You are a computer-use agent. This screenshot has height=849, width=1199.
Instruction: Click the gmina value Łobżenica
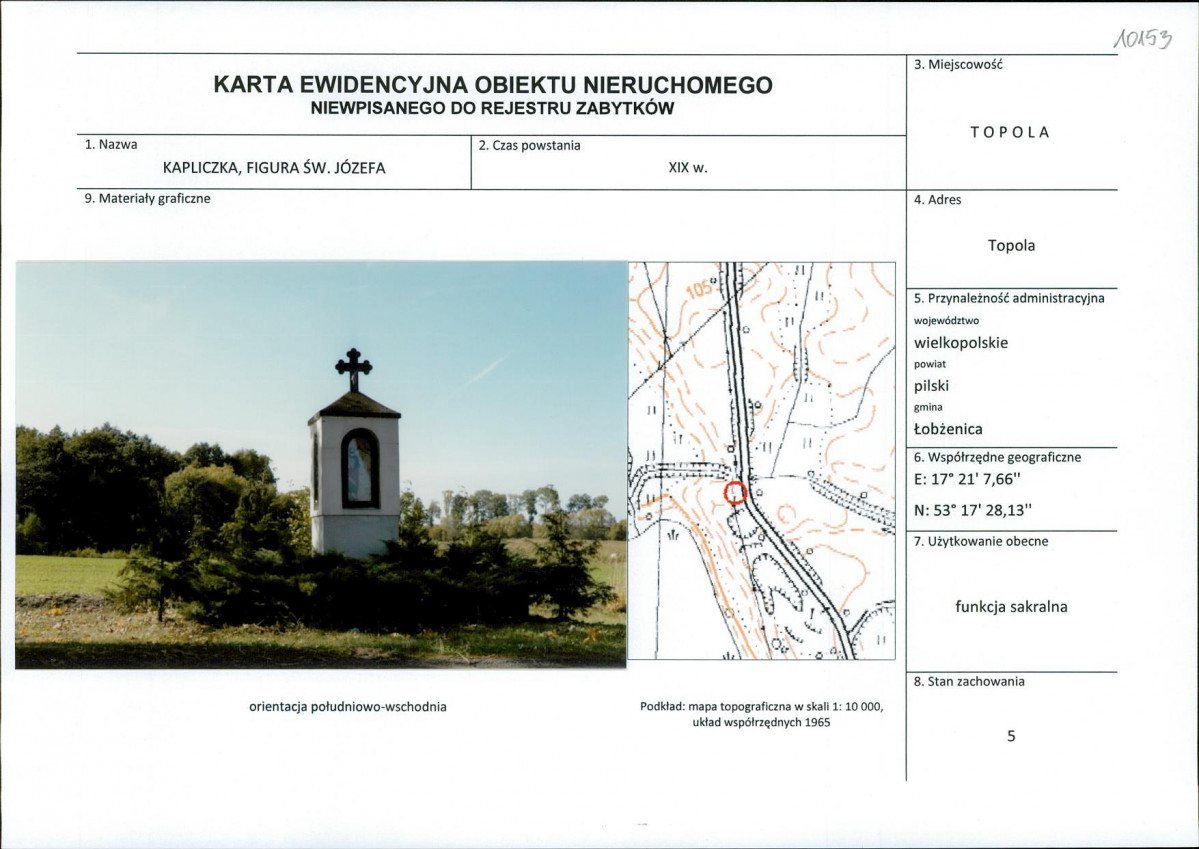tap(951, 428)
